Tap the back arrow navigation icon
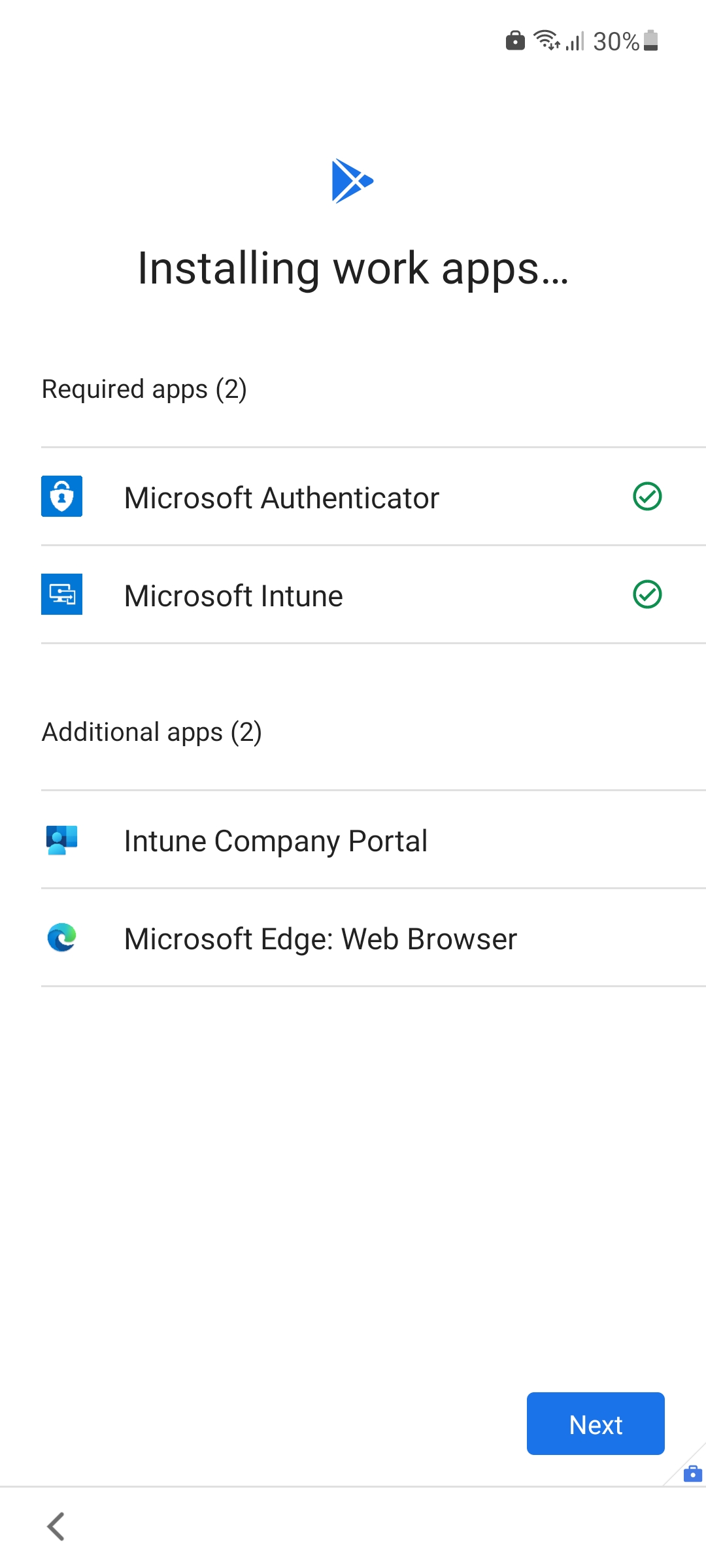 (x=56, y=1527)
